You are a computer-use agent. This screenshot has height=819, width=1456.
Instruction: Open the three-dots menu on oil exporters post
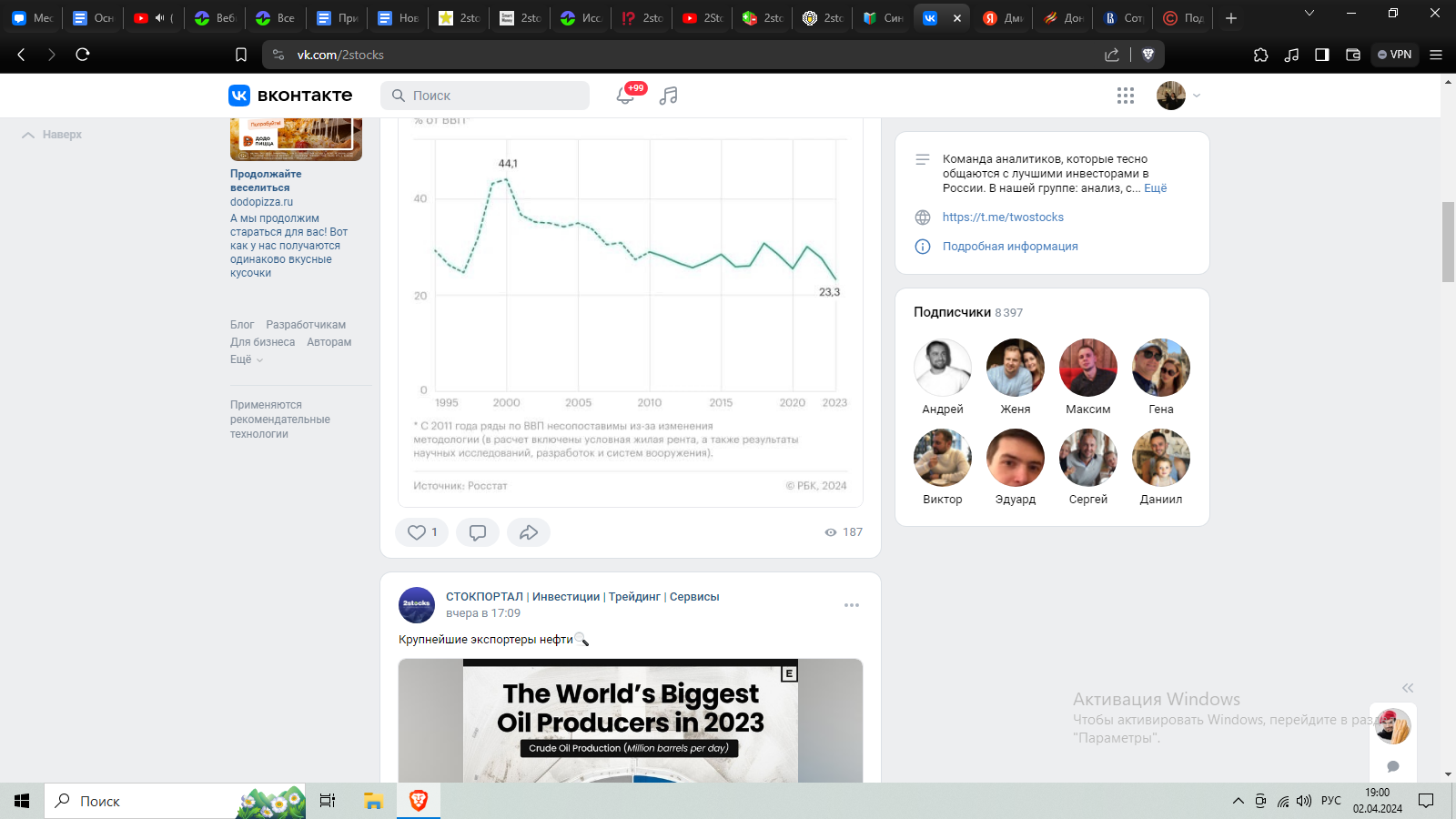point(852,605)
